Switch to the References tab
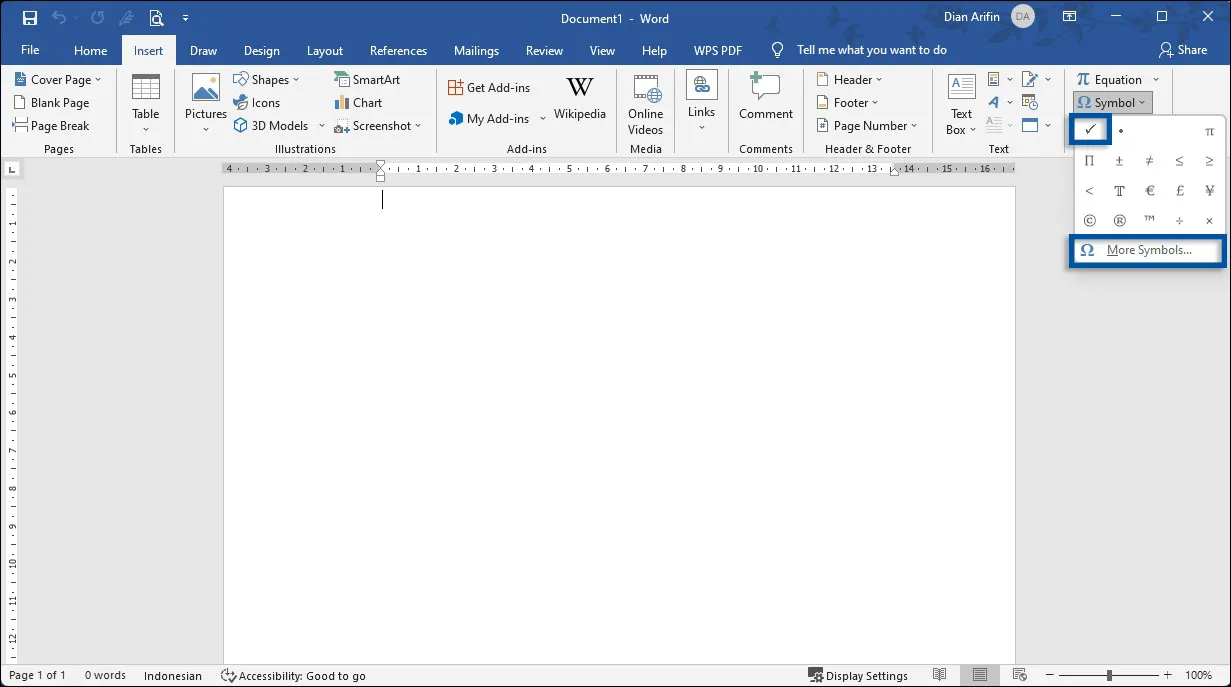This screenshot has height=687, width=1231. point(398,51)
